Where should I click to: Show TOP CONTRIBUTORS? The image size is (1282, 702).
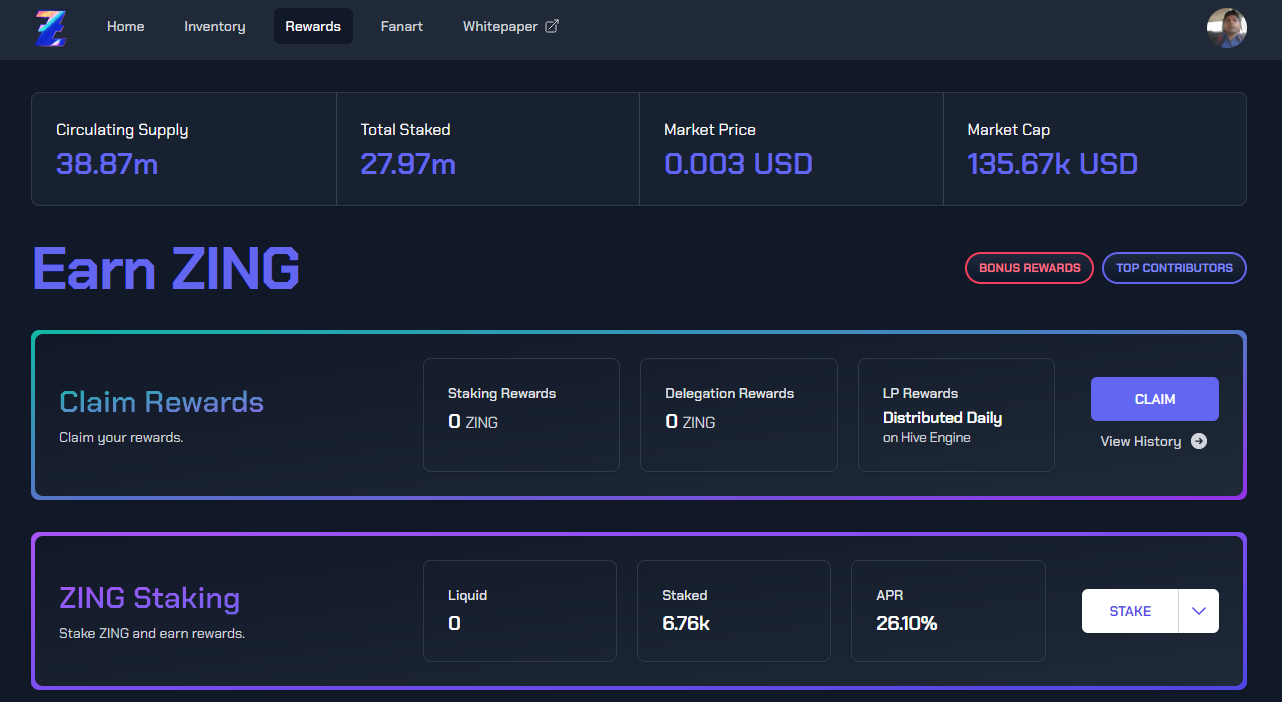1174,268
